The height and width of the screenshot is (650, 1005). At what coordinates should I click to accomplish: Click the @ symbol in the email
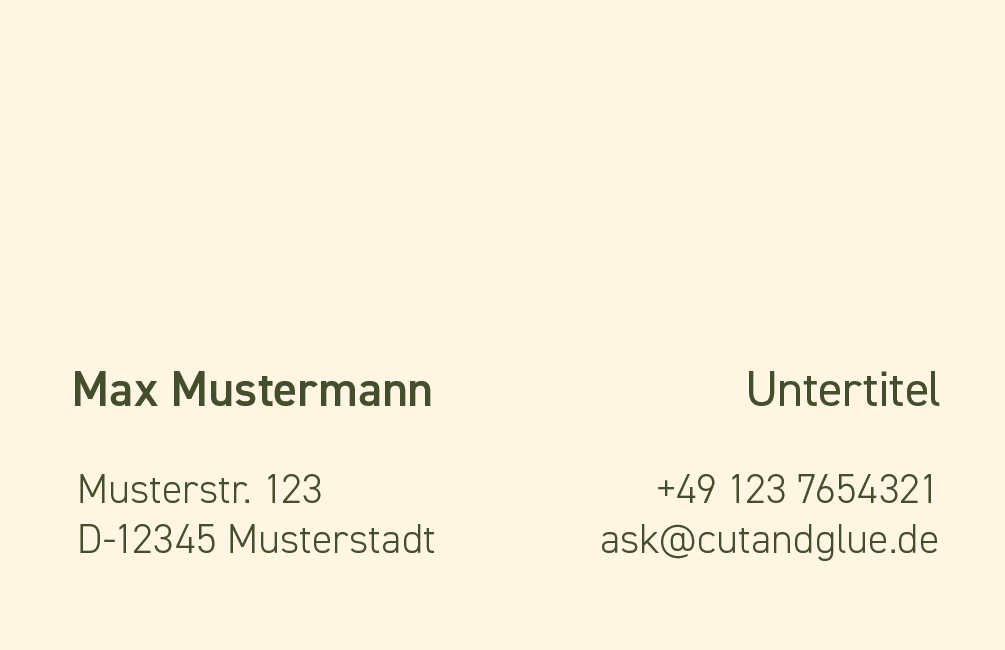[x=677, y=542]
